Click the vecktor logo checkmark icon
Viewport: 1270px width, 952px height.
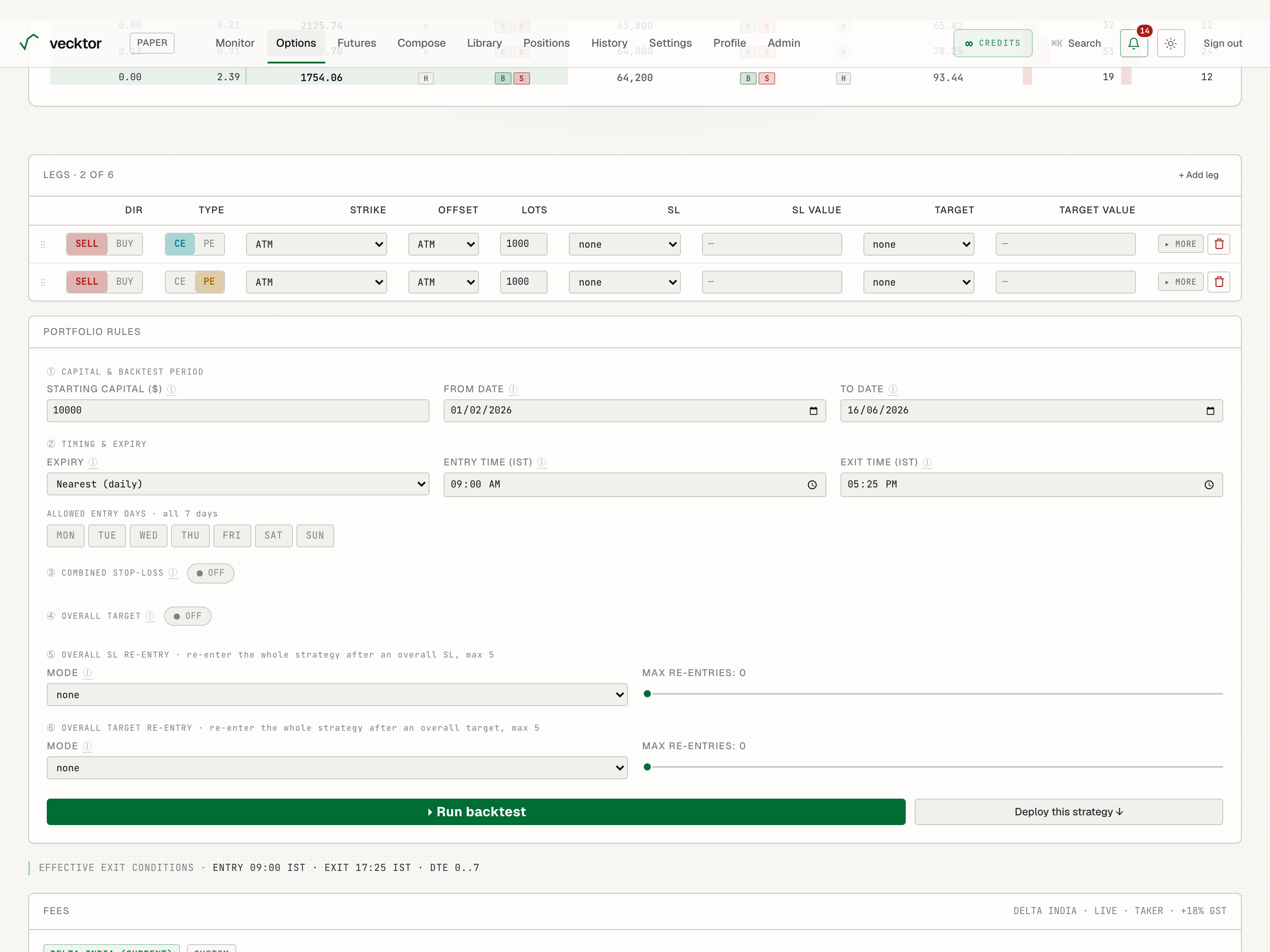click(x=29, y=42)
